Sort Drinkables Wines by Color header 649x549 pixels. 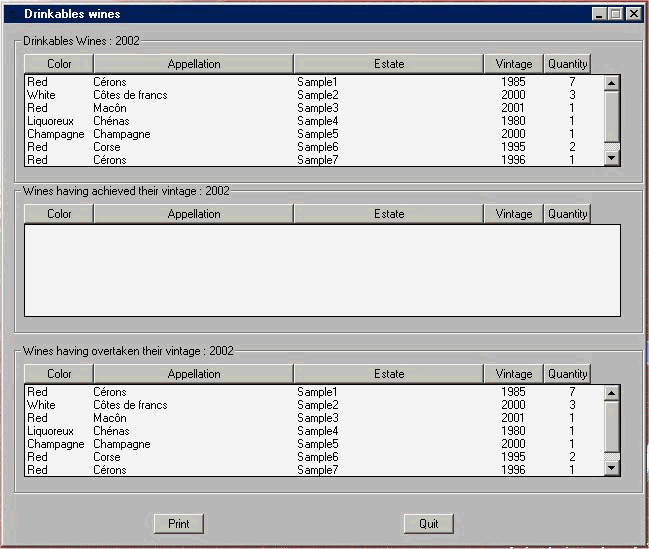tap(59, 64)
